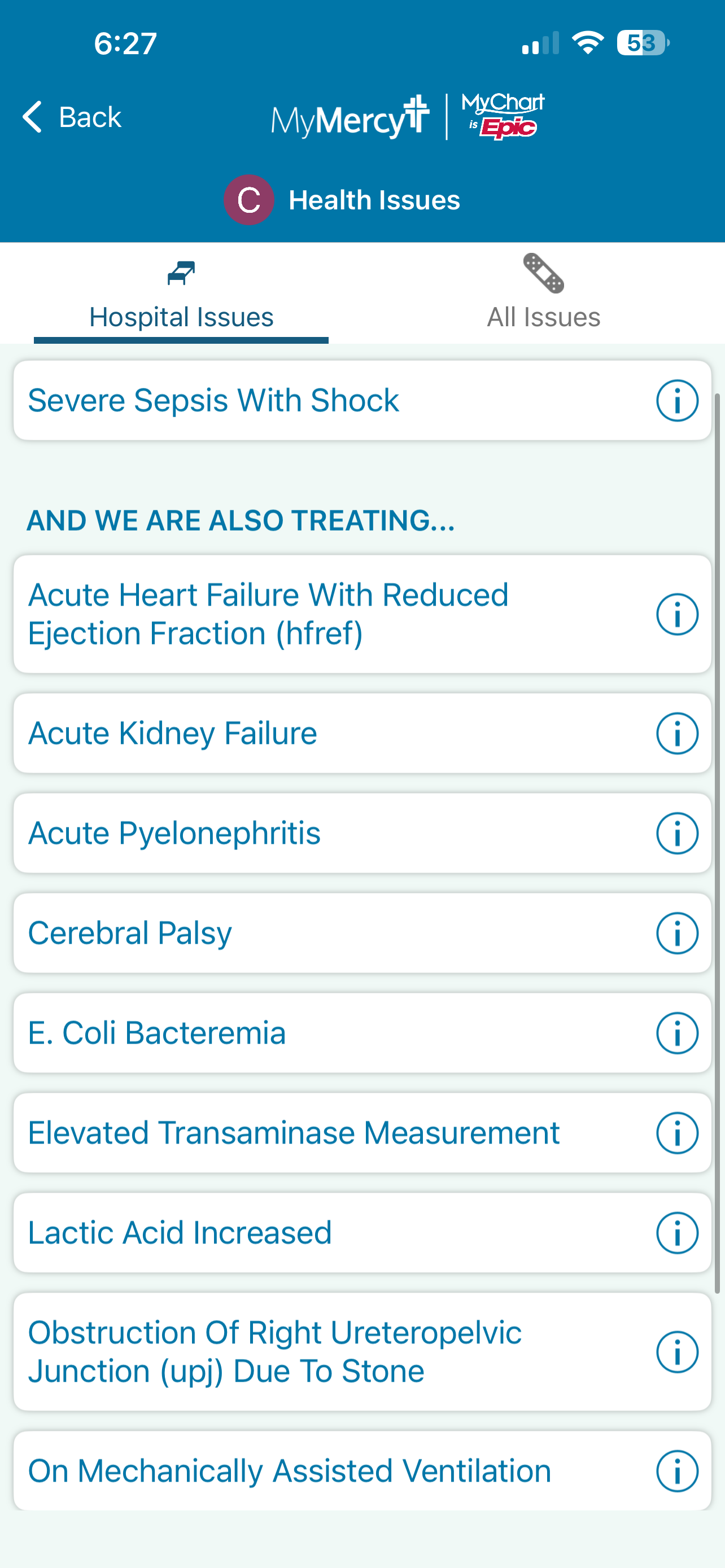This screenshot has height=1568, width=725.
Task: Open info for Elevated Transaminase Measurement
Action: pyautogui.click(x=676, y=1133)
